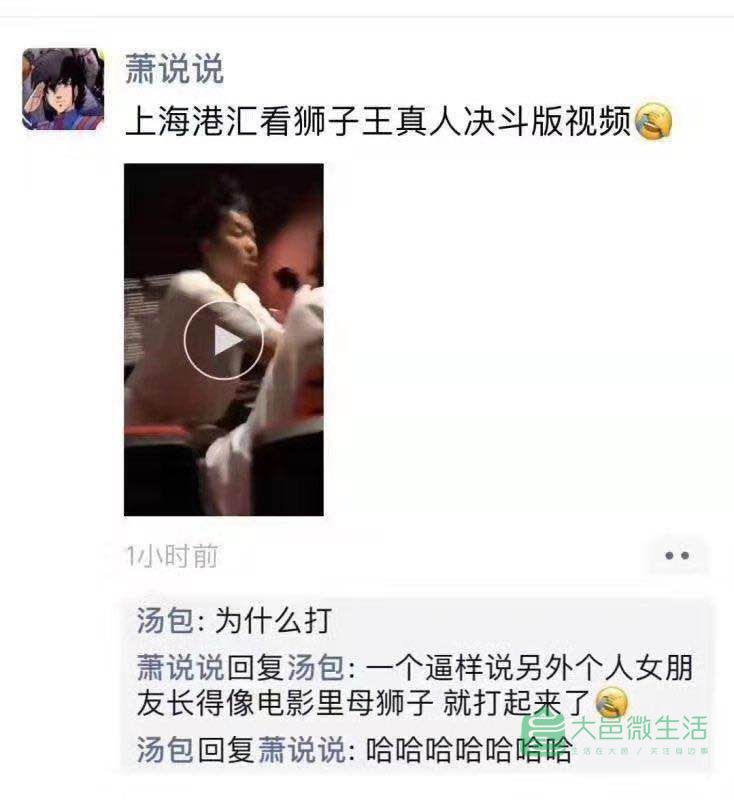Open the video thumbnail preview
The height and width of the screenshot is (800, 734).
pyautogui.click(x=223, y=340)
